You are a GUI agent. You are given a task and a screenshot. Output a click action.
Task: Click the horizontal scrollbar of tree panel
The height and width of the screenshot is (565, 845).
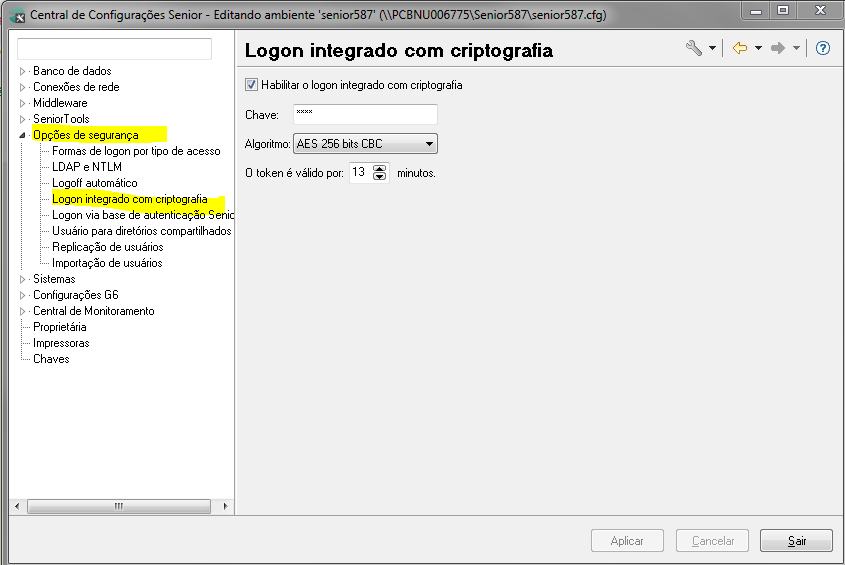(118, 506)
